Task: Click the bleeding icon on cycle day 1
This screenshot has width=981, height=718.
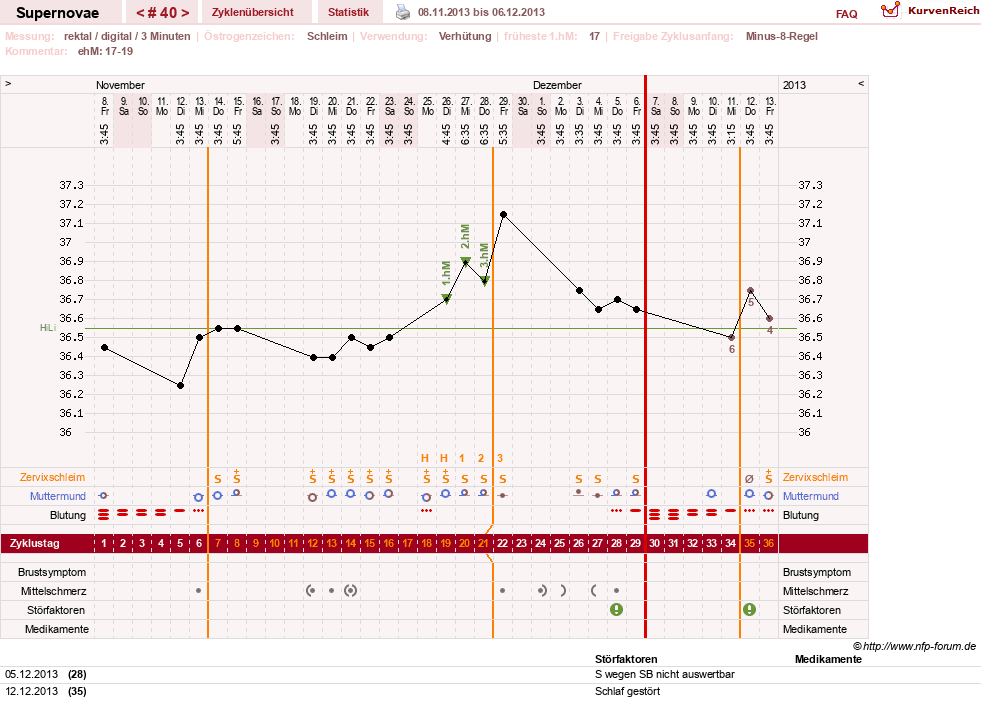Action: (x=104, y=515)
